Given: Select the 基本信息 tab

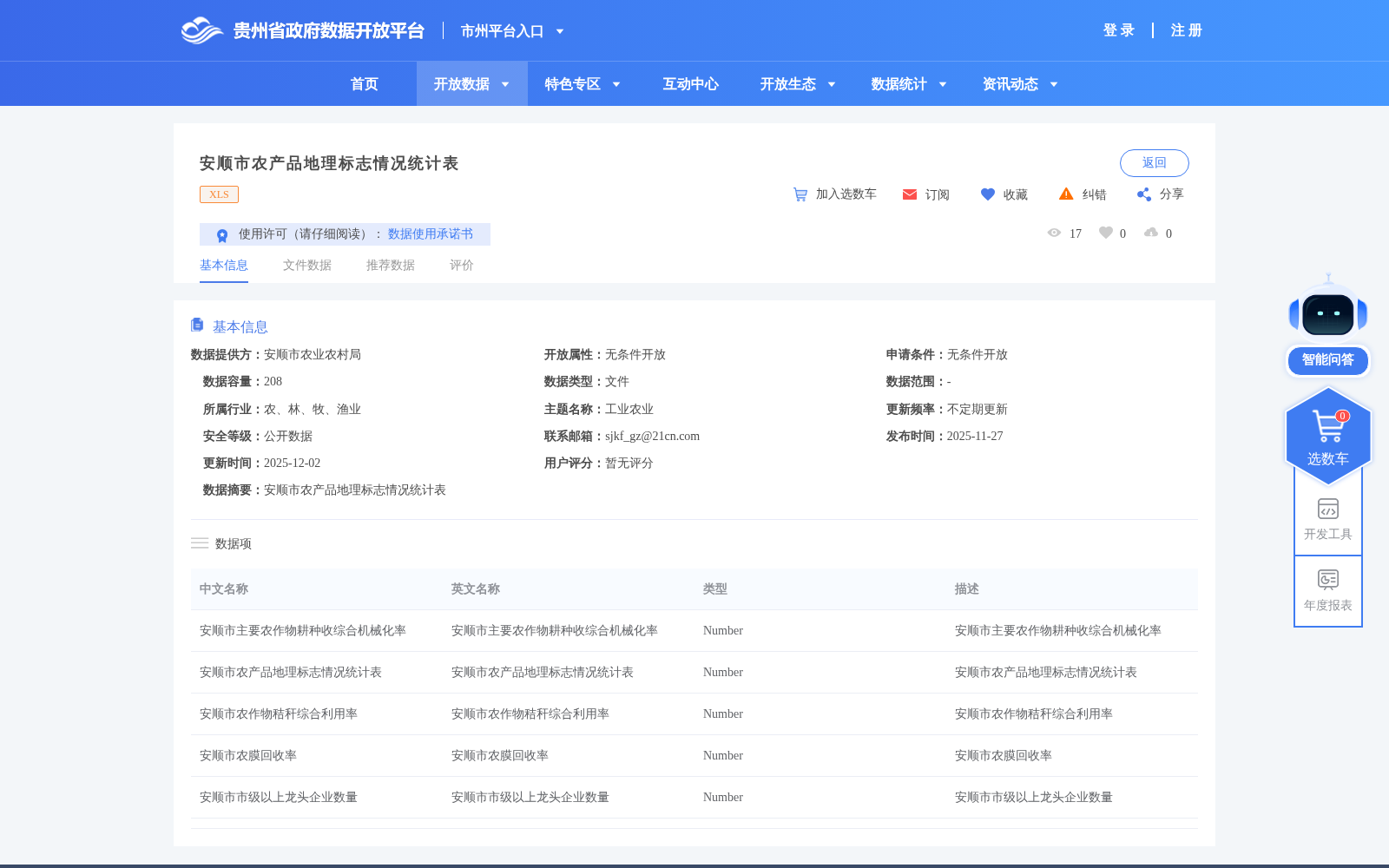Looking at the screenshot, I should tap(224, 266).
